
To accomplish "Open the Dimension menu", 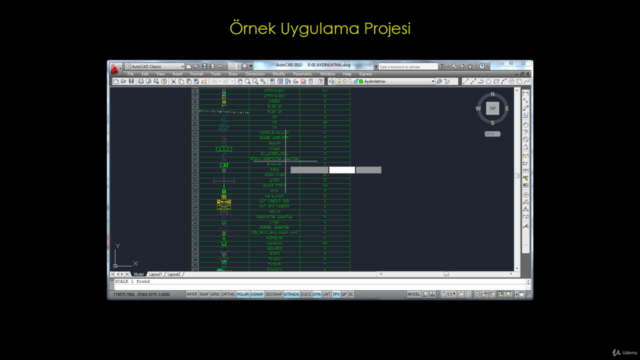I will click(x=255, y=74).
